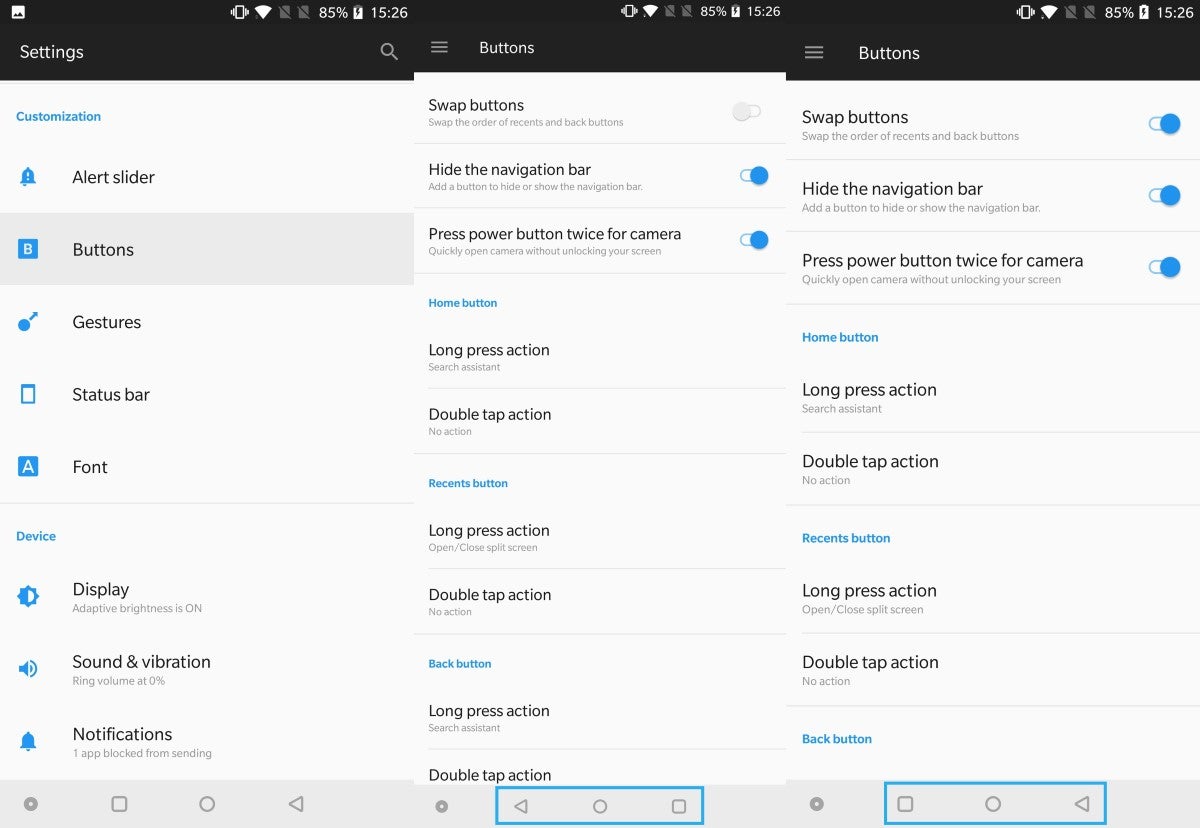Open Status bar settings
The width and height of the screenshot is (1200, 828).
(x=207, y=394)
